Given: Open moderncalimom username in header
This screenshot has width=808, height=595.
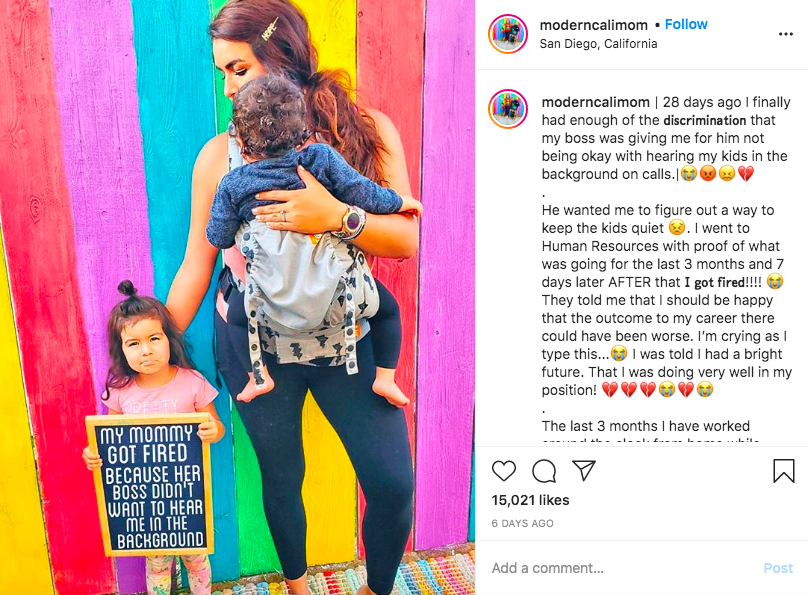Looking at the screenshot, I should pos(594,25).
